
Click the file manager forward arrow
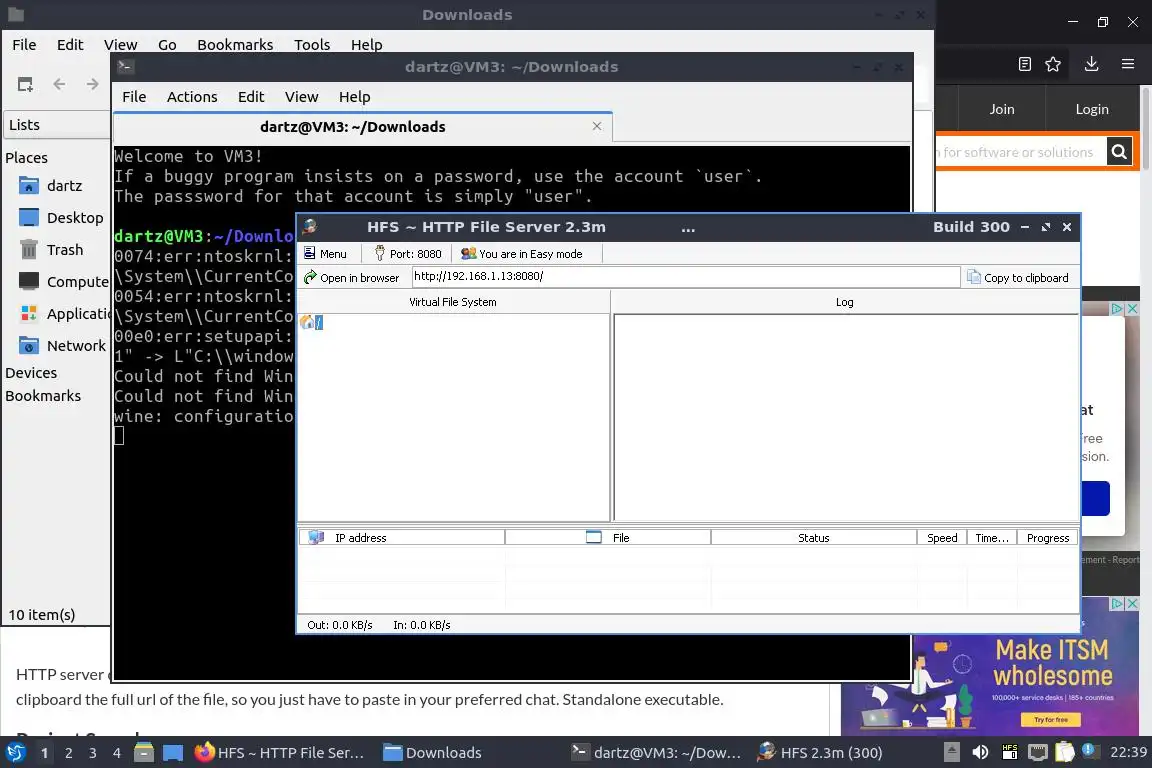click(x=92, y=84)
